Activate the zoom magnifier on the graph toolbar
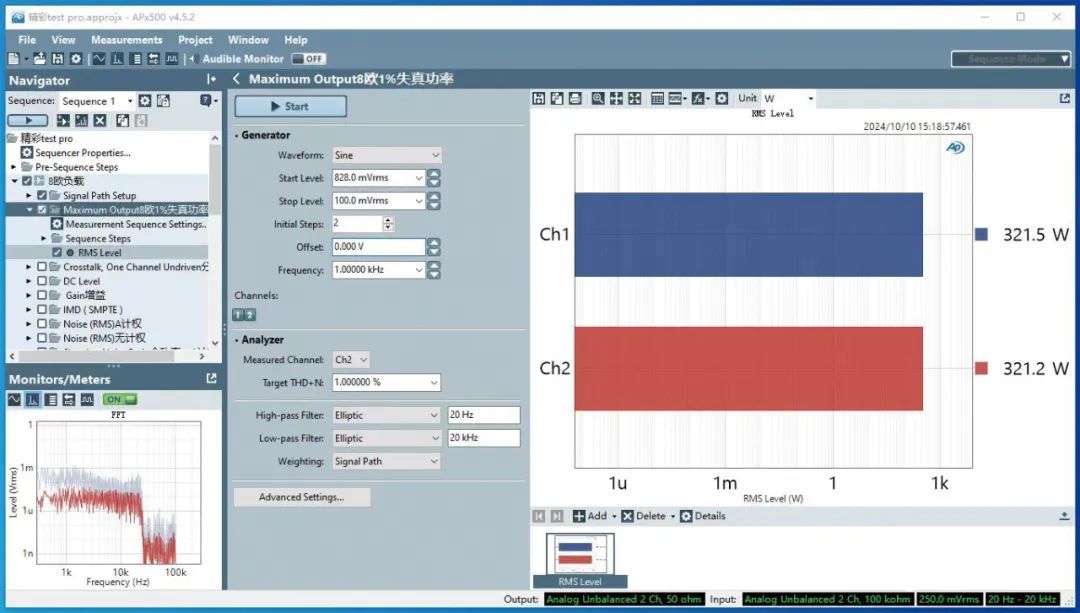 598,98
